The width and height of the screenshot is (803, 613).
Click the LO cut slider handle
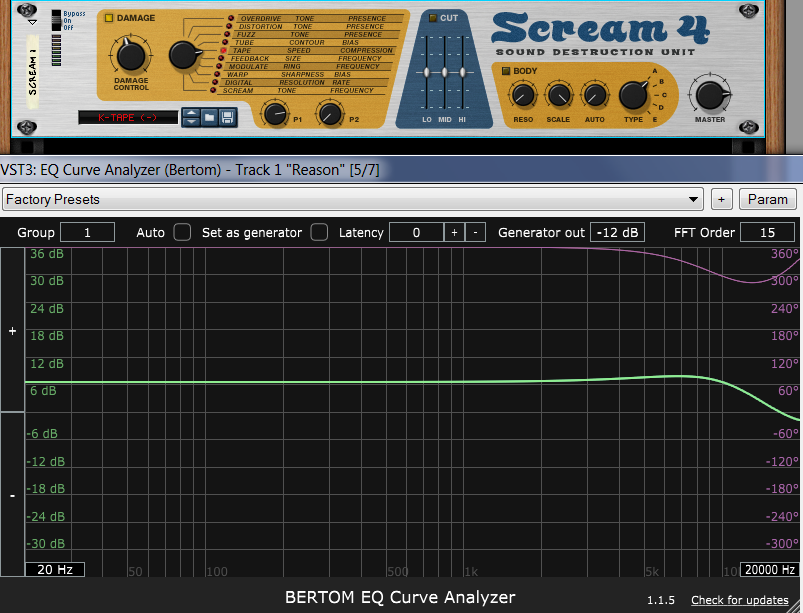(426, 73)
